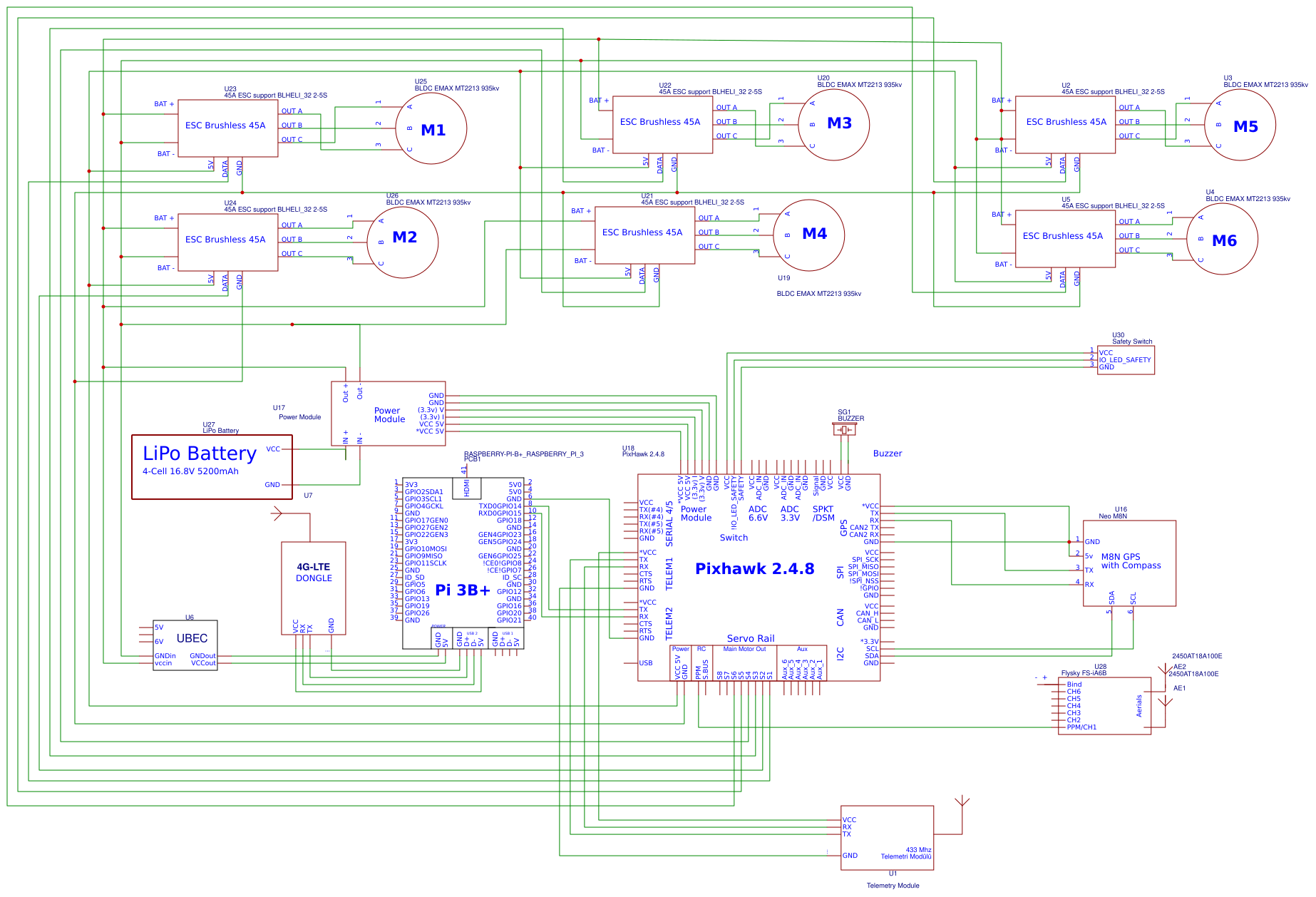Select the M2 motor symbol
Image resolution: width=1316 pixels, height=897 pixels.
pyautogui.click(x=403, y=242)
